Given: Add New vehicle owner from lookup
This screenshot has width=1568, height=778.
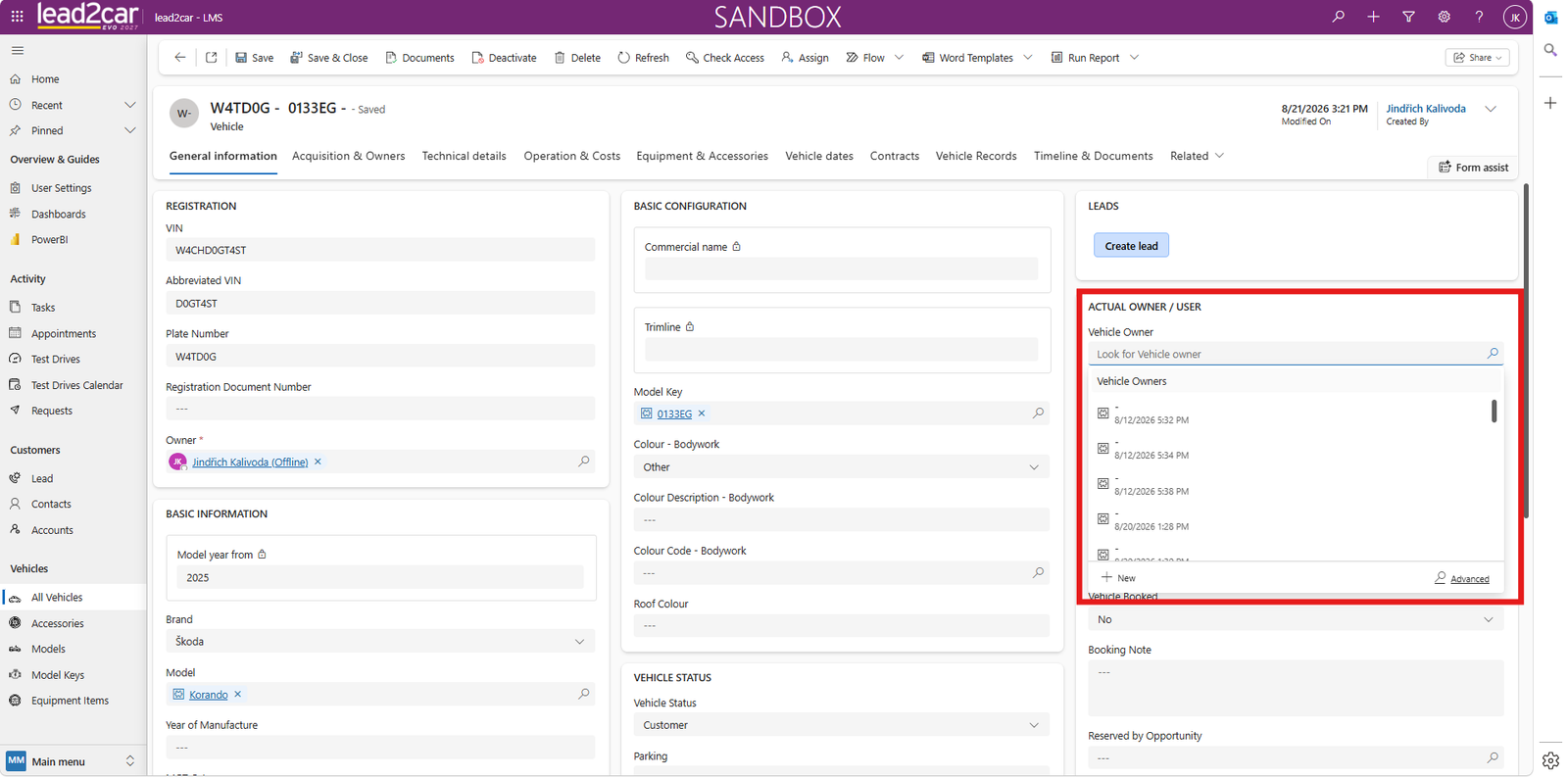Looking at the screenshot, I should click(x=1118, y=578).
